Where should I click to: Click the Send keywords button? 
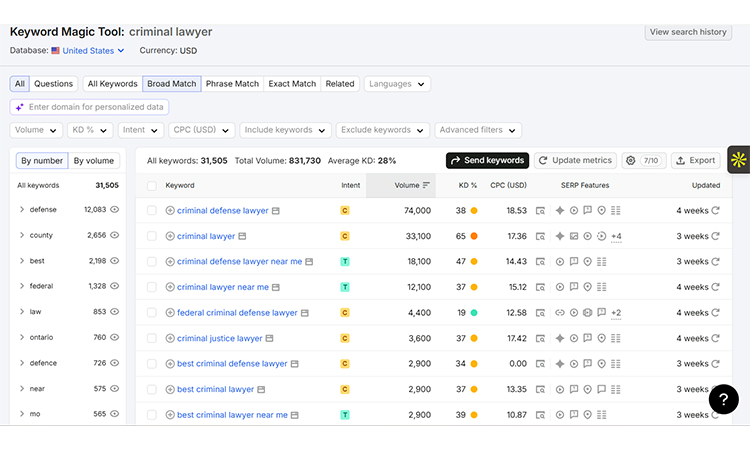[x=487, y=161]
